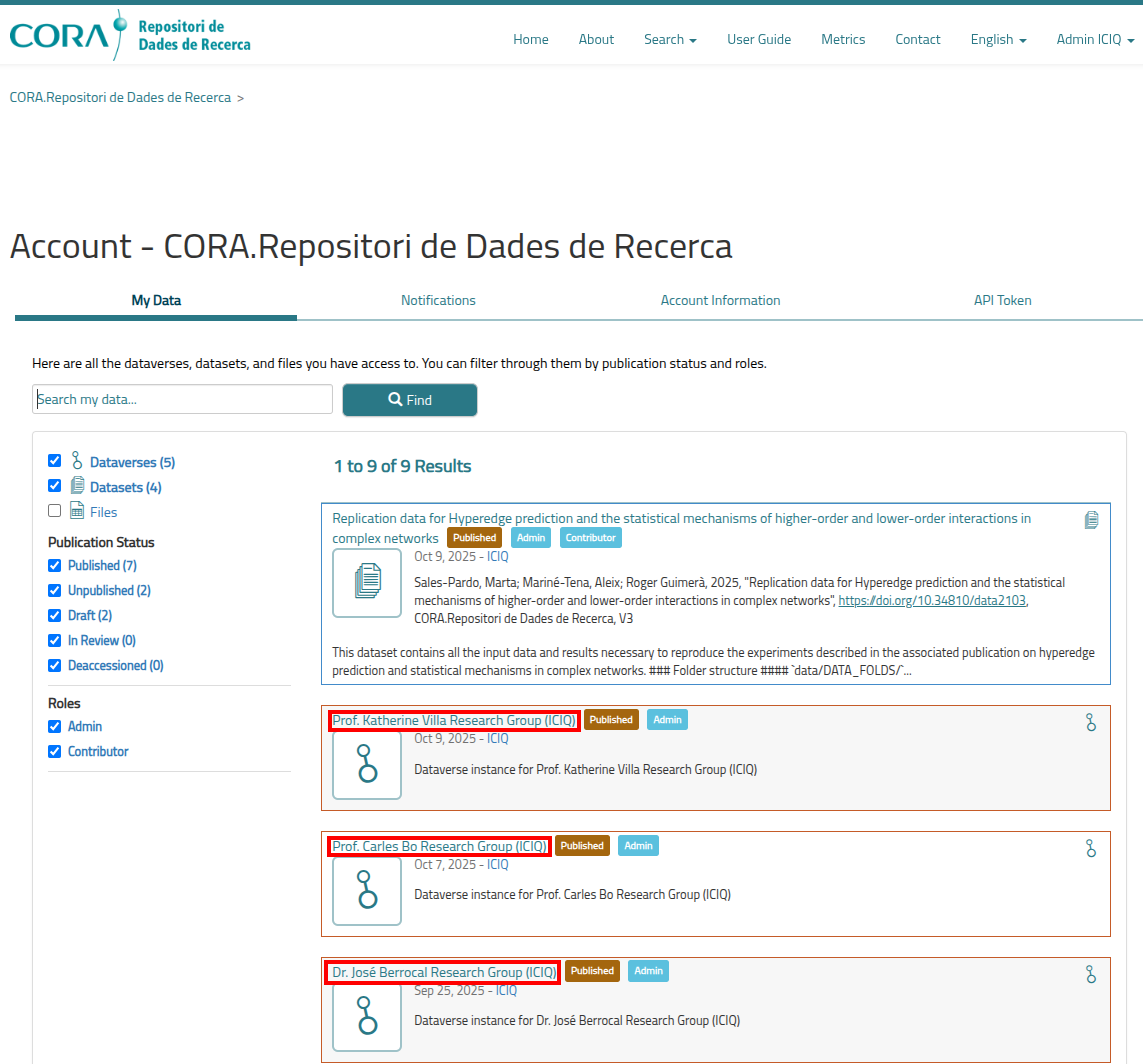The width and height of the screenshot is (1143, 1064).
Task: Switch to the Notifications tab
Action: click(x=438, y=300)
